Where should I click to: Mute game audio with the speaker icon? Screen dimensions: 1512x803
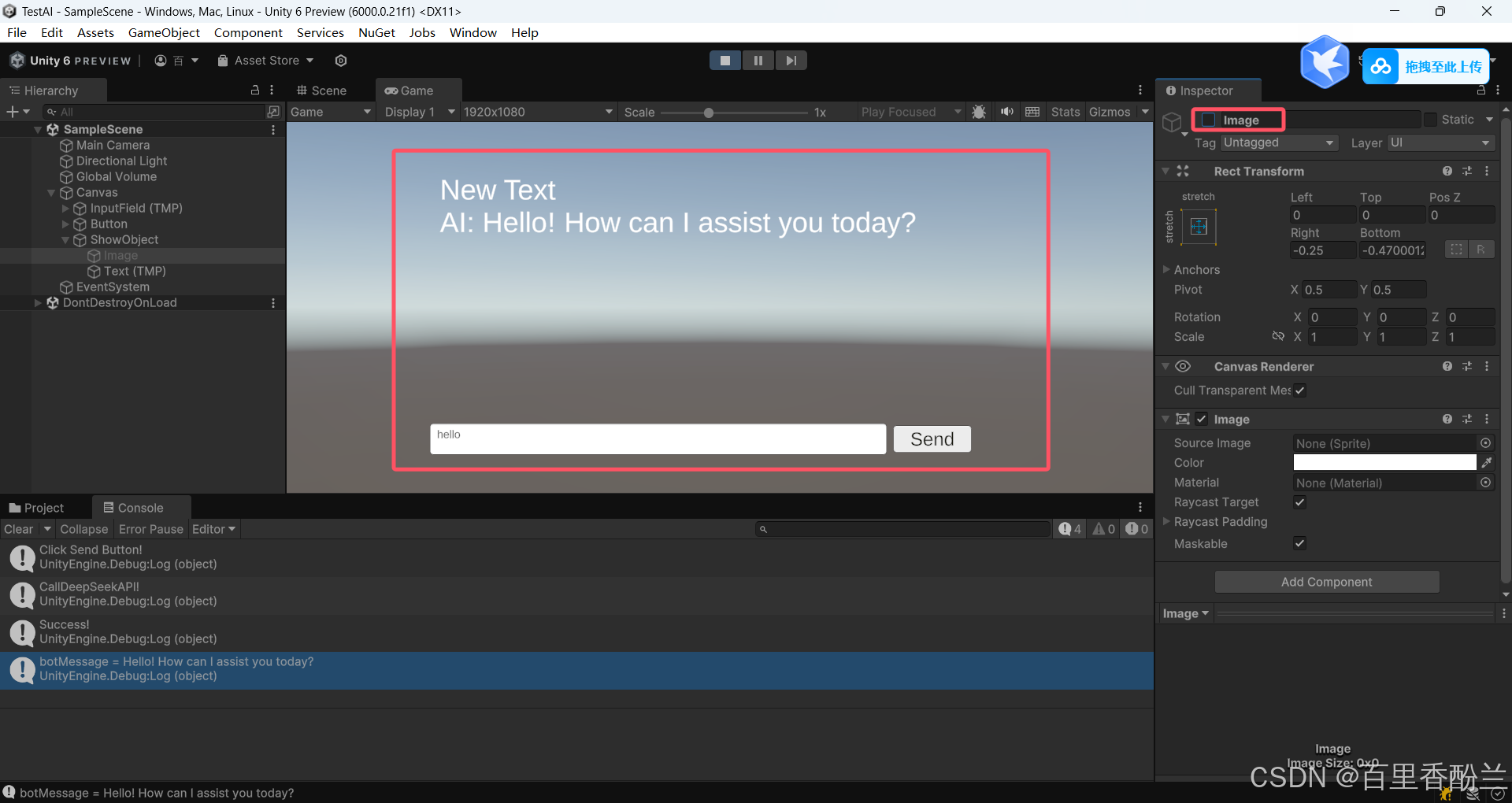pos(1006,112)
